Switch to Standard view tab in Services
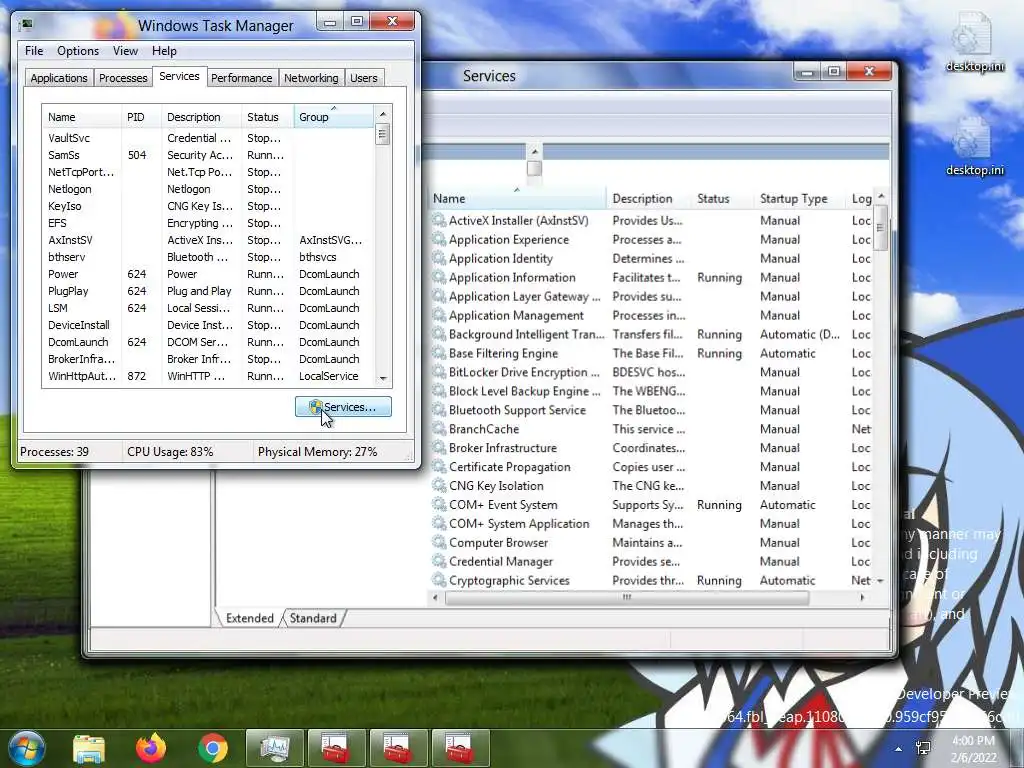1024x768 pixels. [x=313, y=618]
